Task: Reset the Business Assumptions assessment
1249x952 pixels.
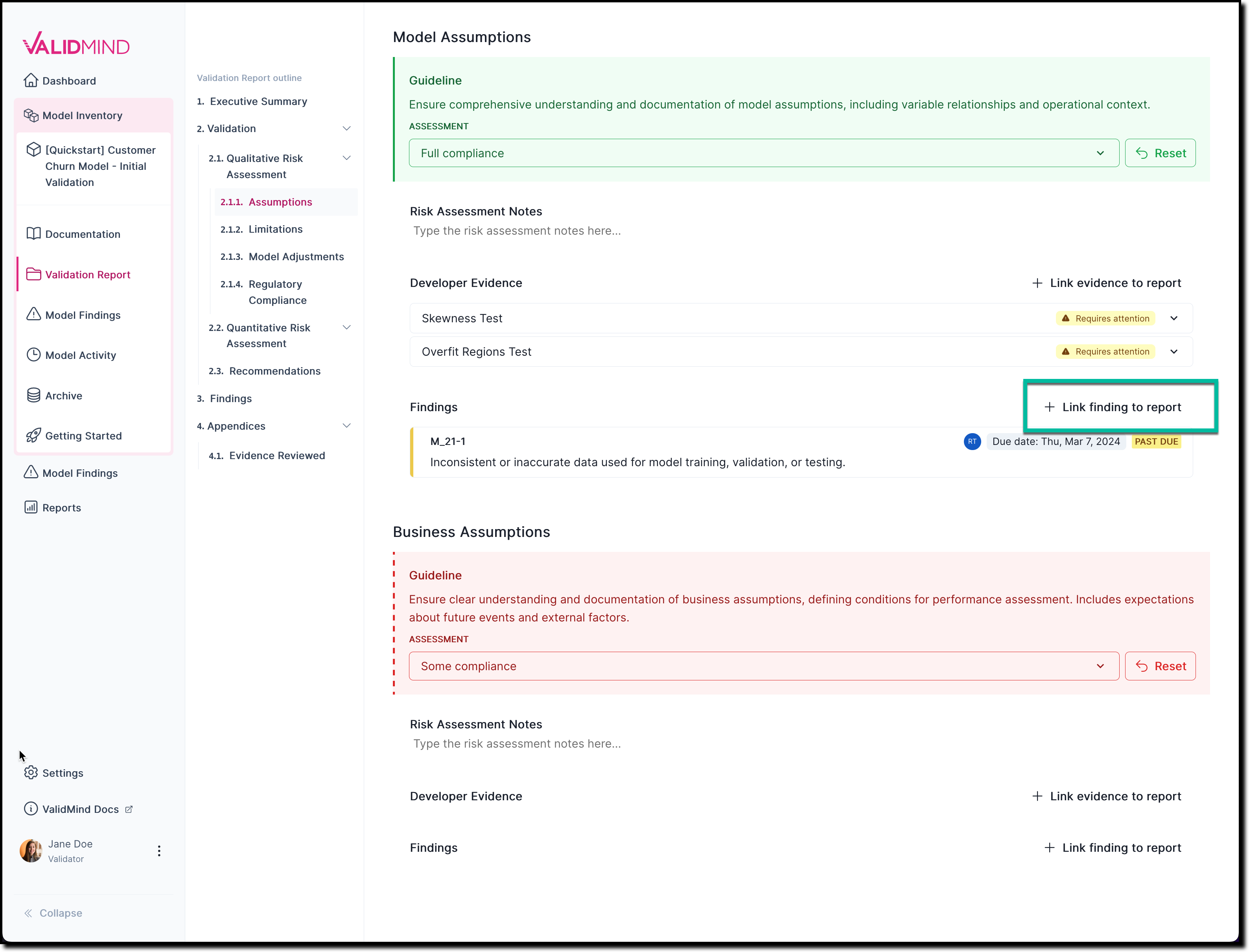Action: pyautogui.click(x=1160, y=666)
